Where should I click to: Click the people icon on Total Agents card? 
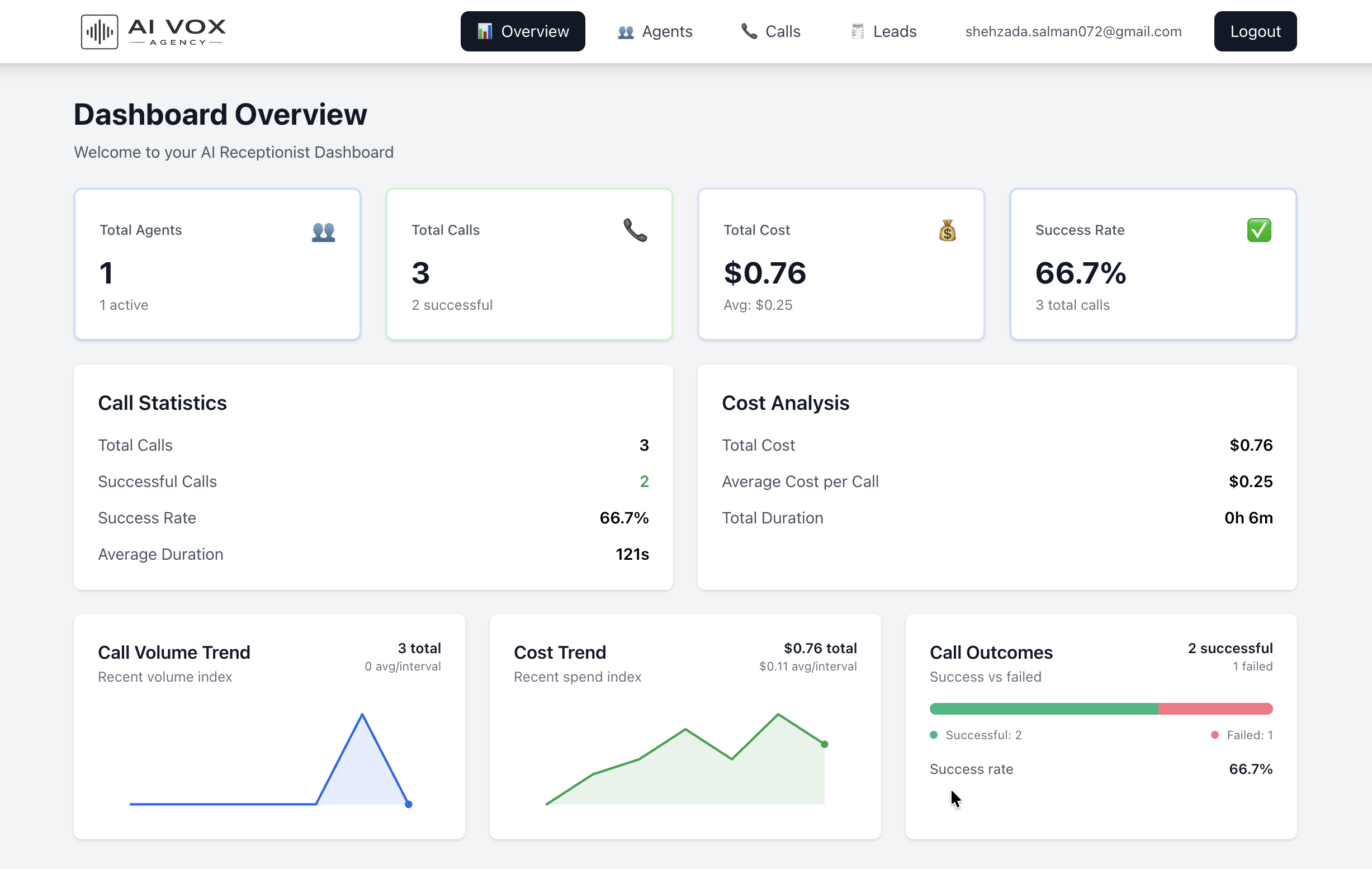324,231
